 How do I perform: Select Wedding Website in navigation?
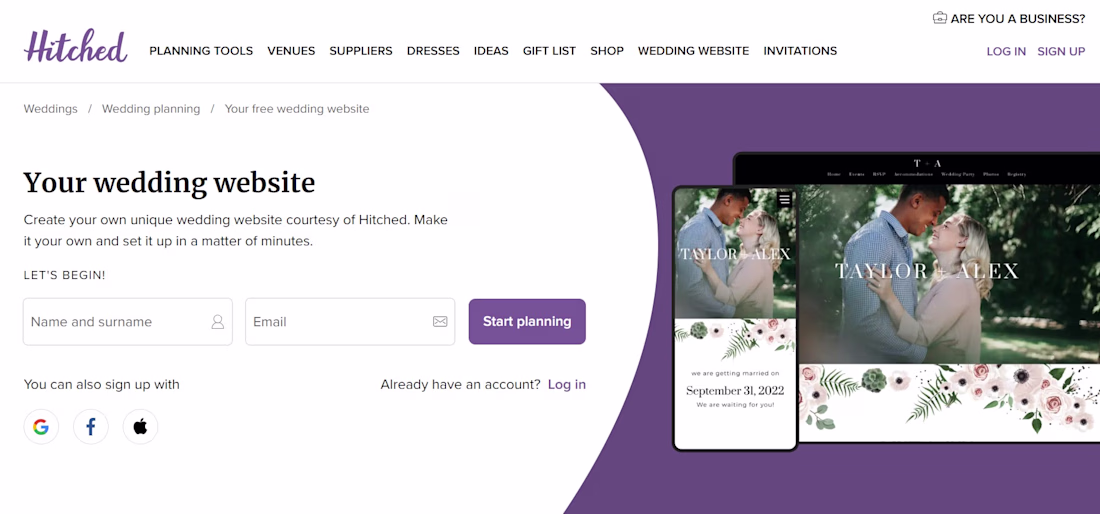pyautogui.click(x=693, y=51)
